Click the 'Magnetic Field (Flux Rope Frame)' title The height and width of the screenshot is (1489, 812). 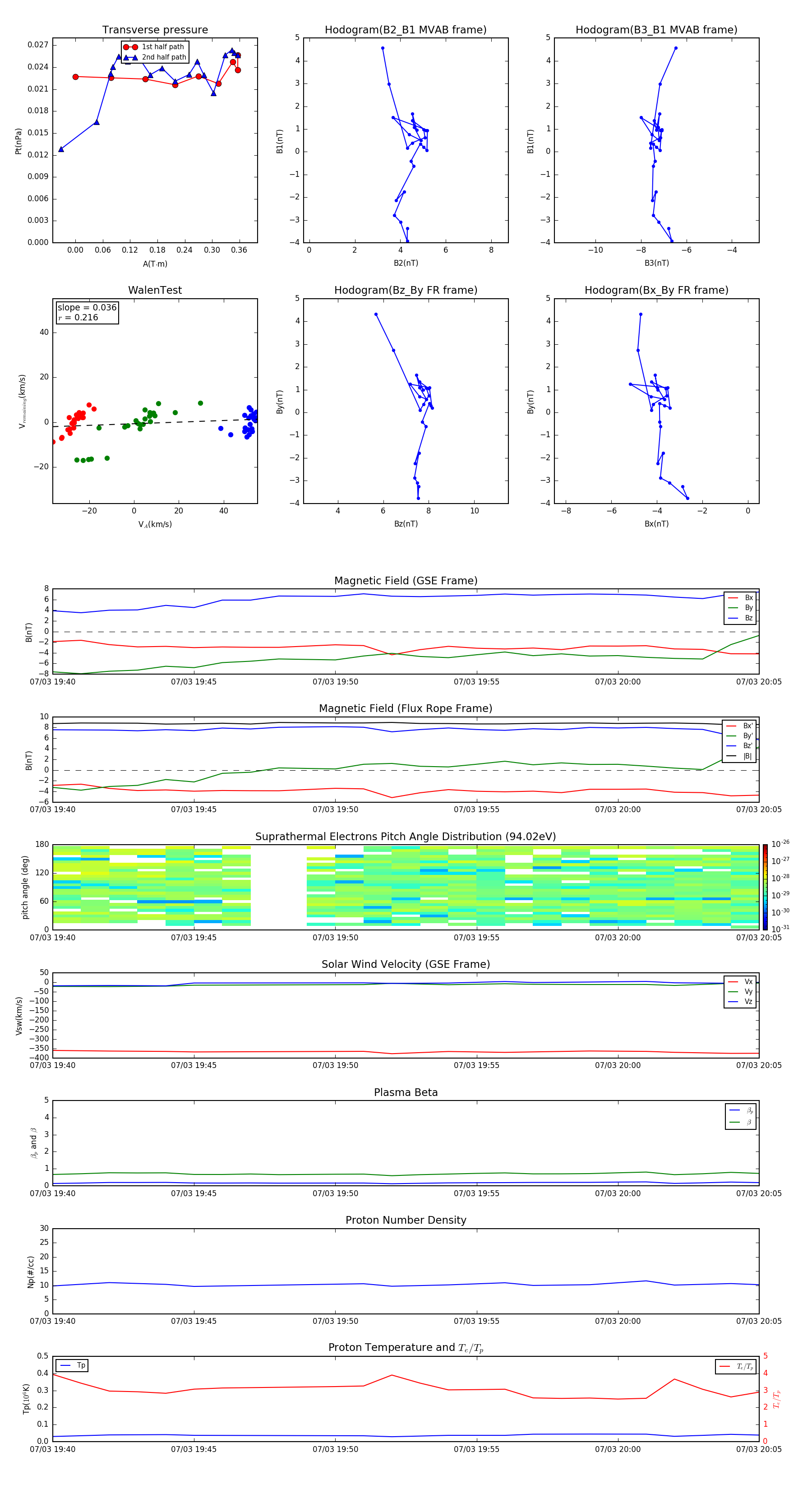(x=406, y=709)
